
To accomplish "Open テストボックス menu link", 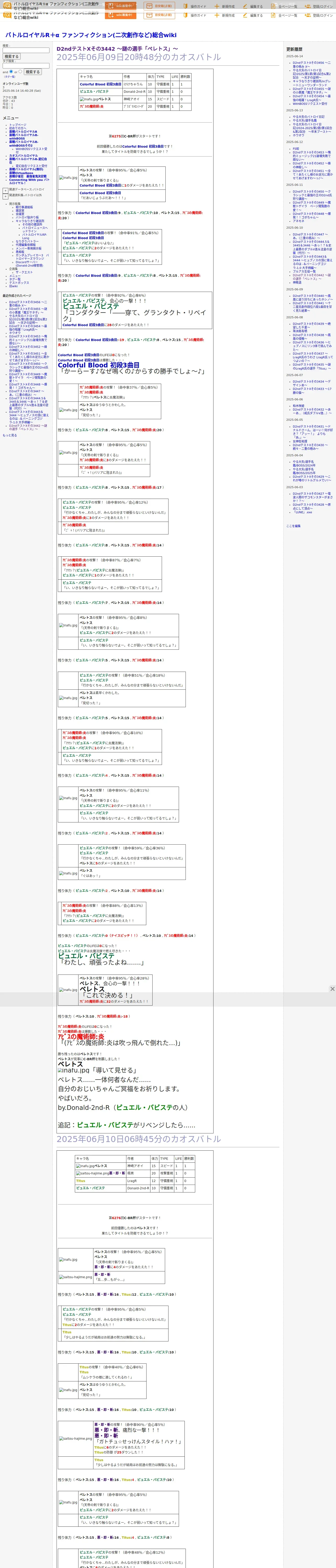I will tap(19, 283).
